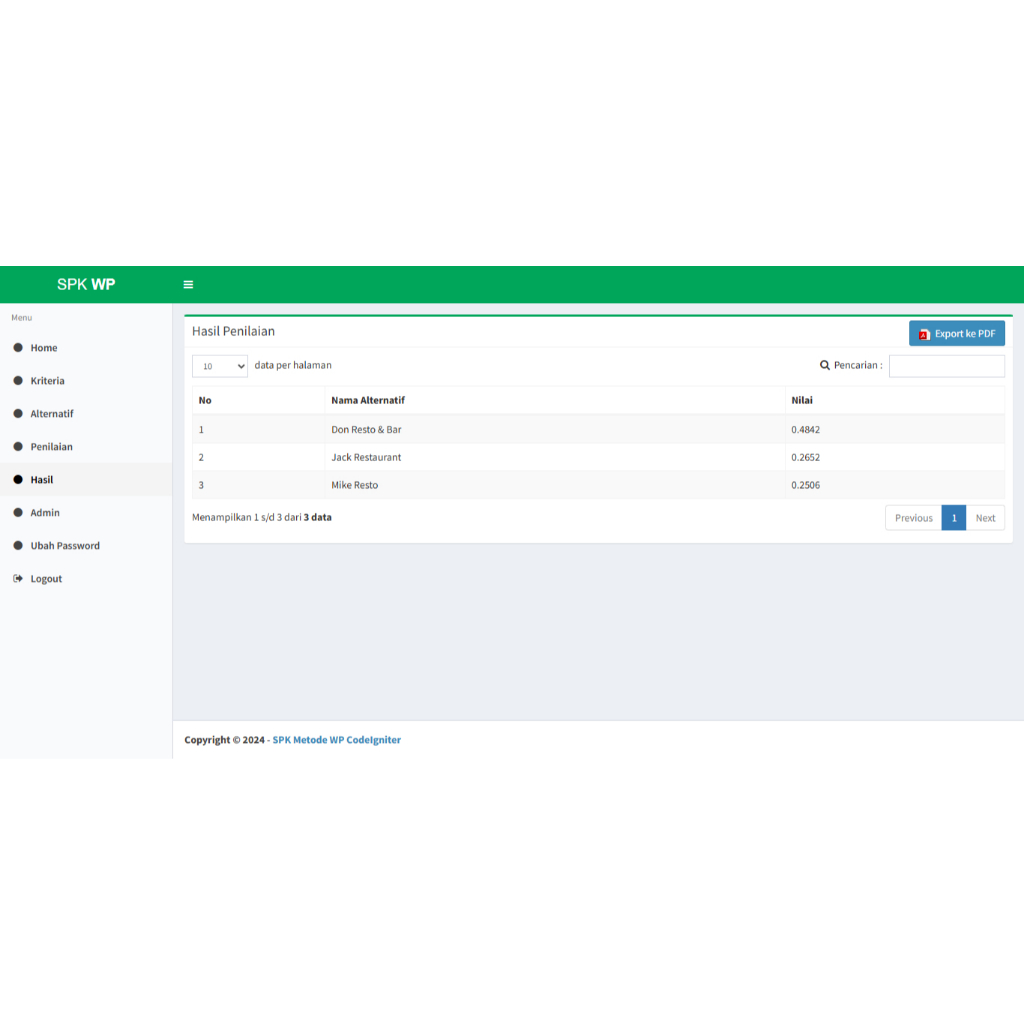
Task: Click the Alternatif menu bullet icon
Action: point(18,413)
